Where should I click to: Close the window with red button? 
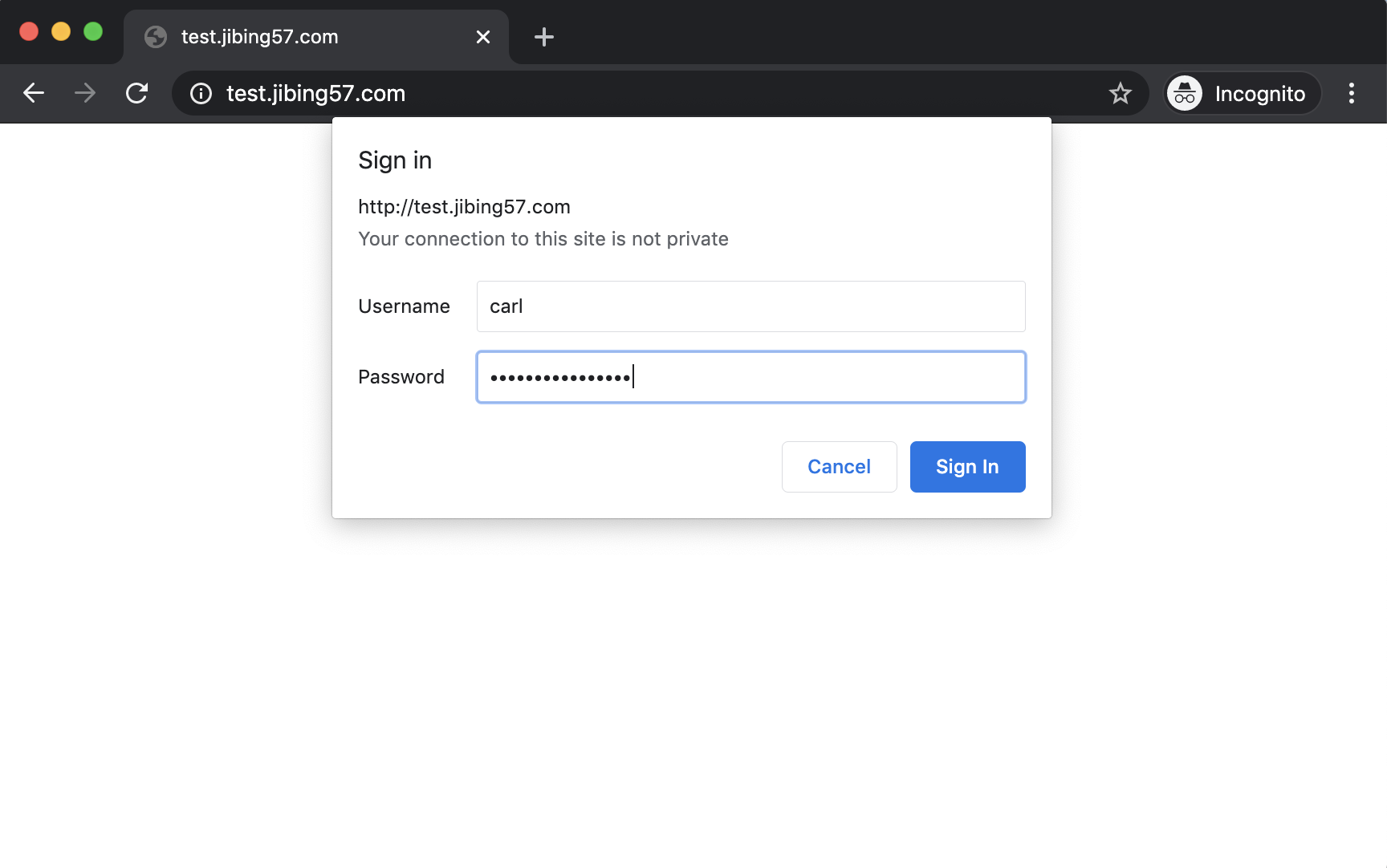click(x=29, y=31)
